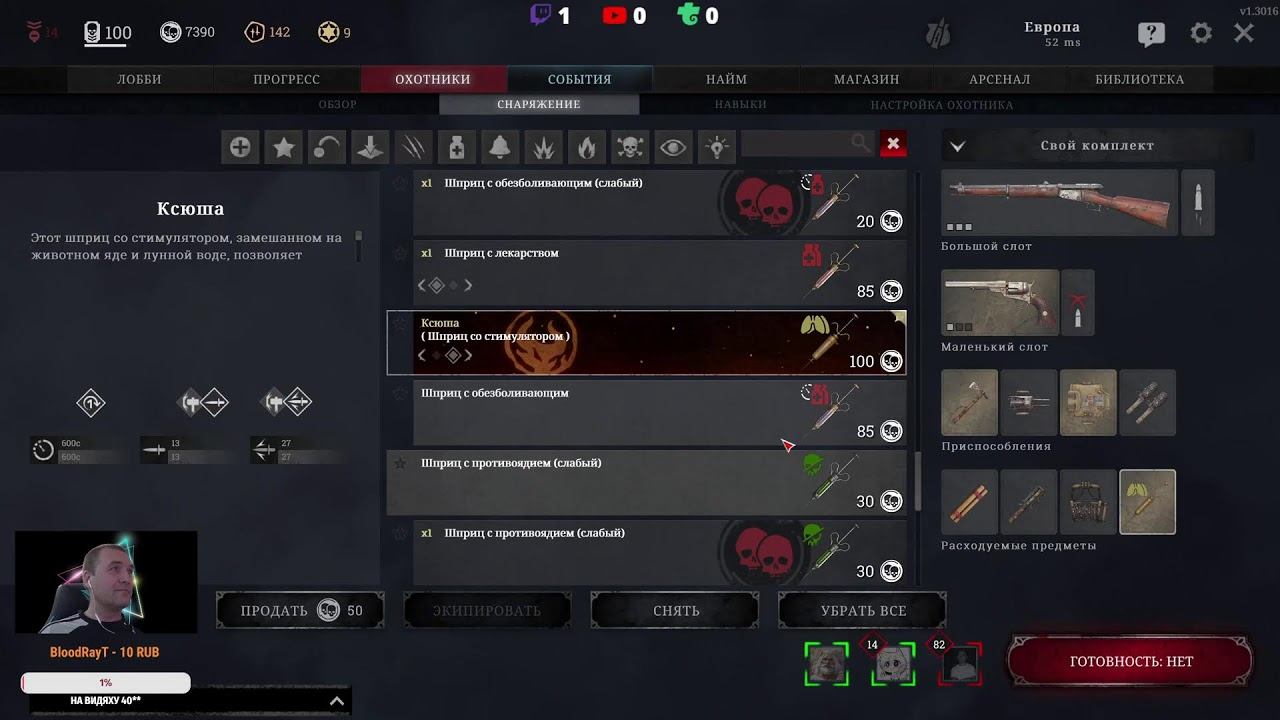Image resolution: width=1280 pixels, height=720 pixels.
Task: Filter items by skull poison icon
Action: (630, 147)
